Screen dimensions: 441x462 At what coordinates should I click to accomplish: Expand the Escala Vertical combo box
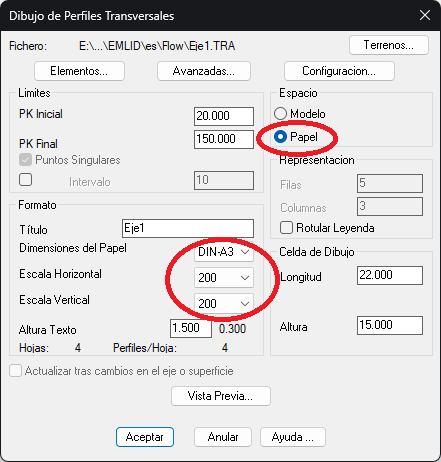pos(224,303)
